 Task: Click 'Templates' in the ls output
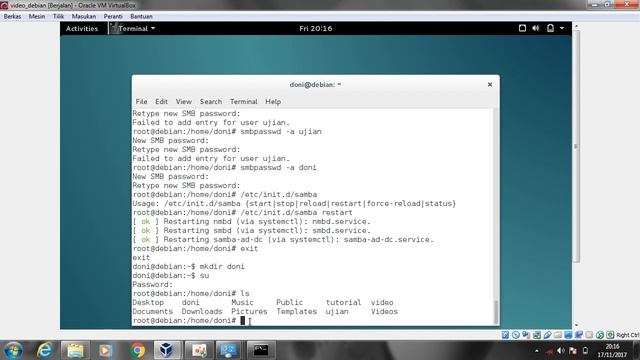[297, 311]
